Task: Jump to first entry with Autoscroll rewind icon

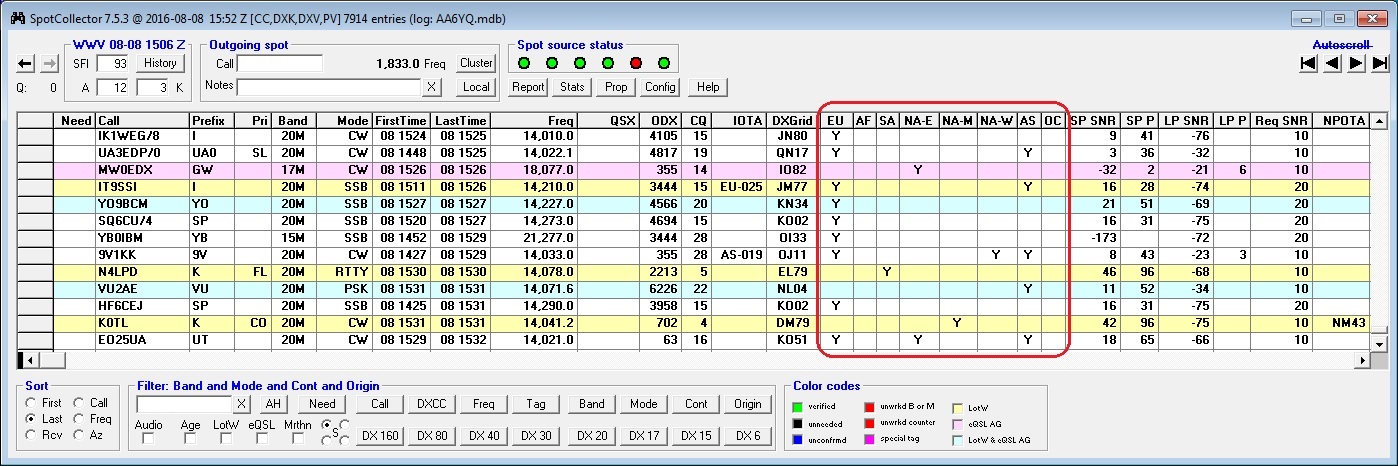Action: click(x=1308, y=63)
